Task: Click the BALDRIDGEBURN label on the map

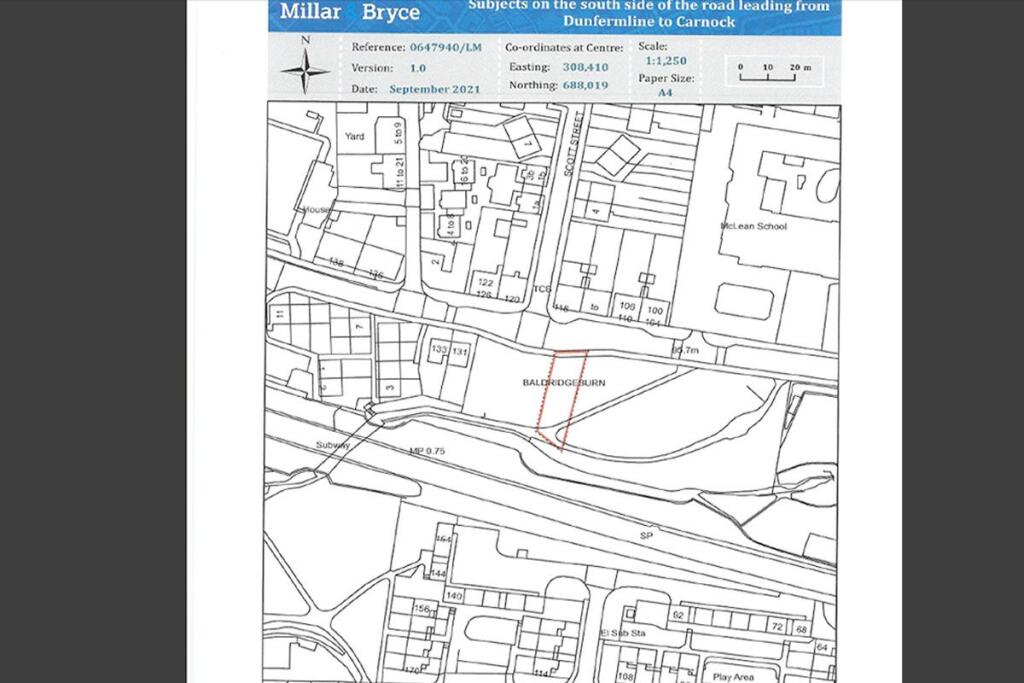Action: [x=563, y=383]
